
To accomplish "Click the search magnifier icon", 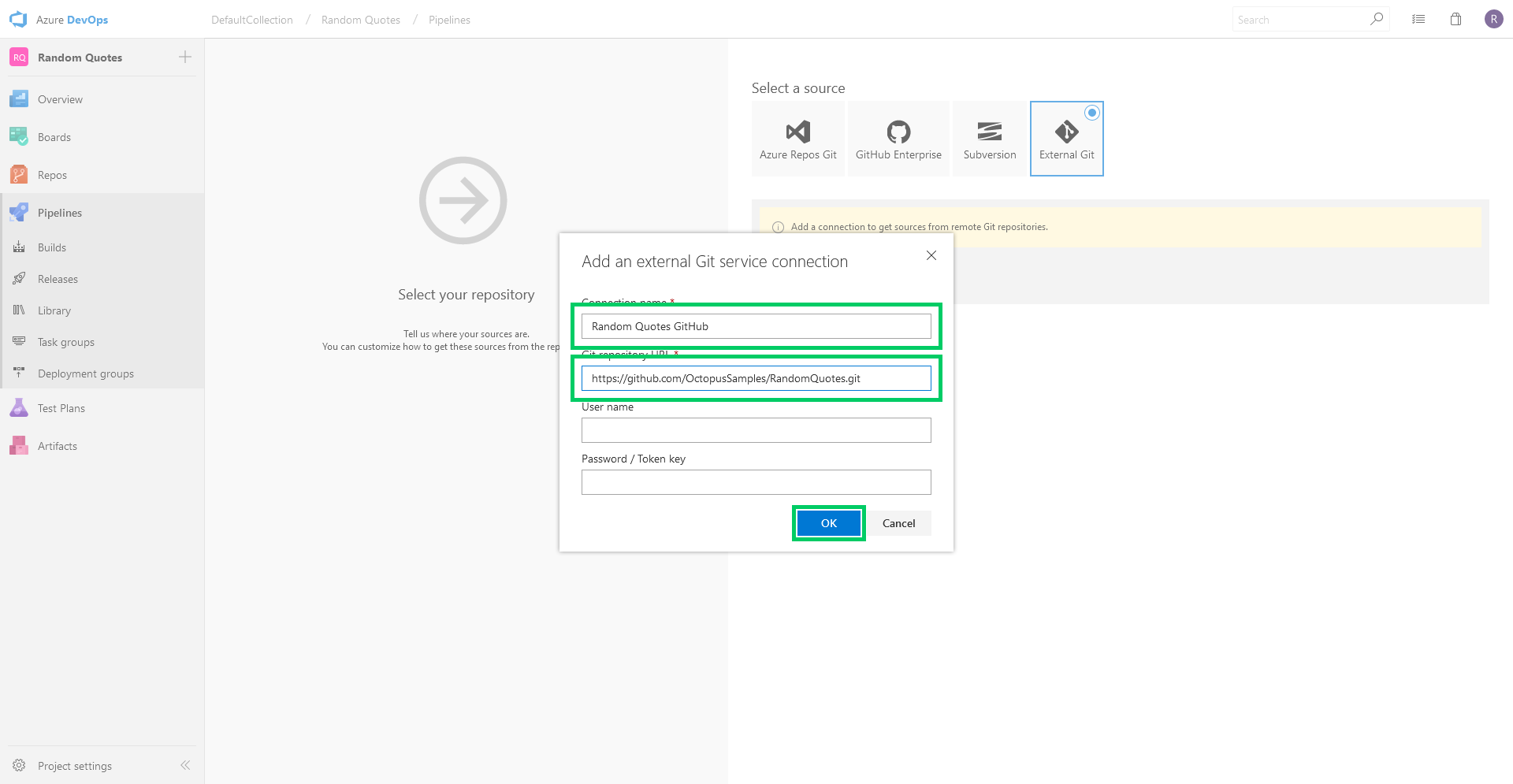I will pyautogui.click(x=1377, y=19).
